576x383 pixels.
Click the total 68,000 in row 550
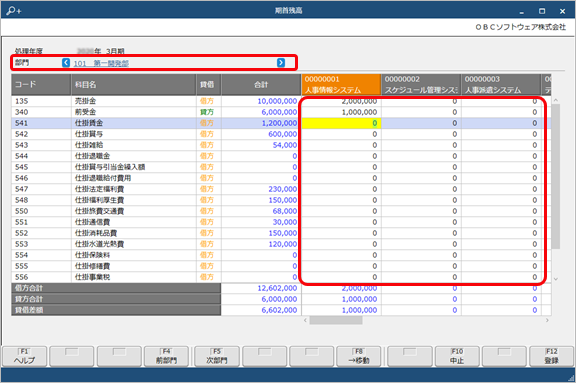click(285, 211)
